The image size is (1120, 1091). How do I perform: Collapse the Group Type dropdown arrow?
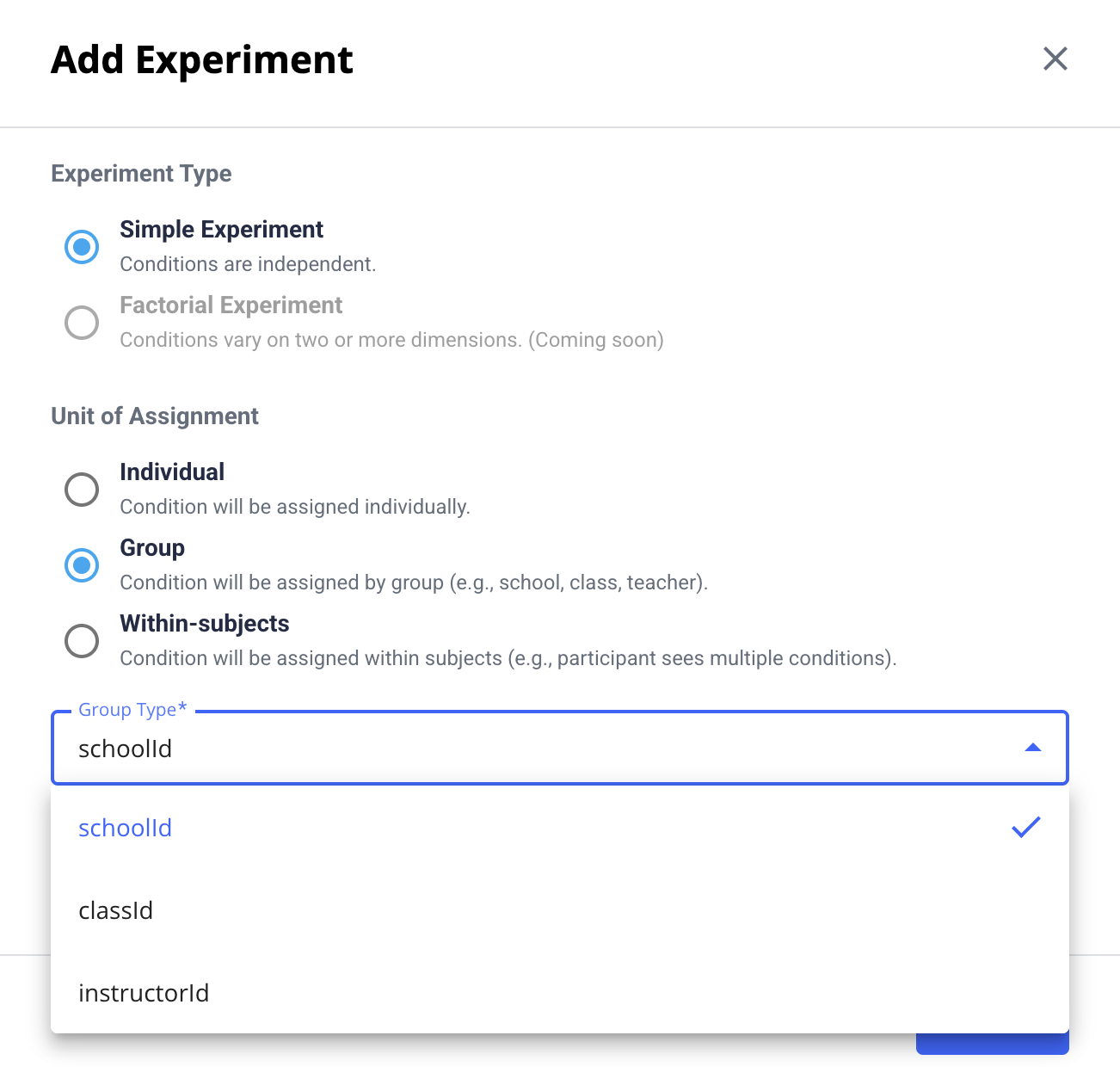1033,748
